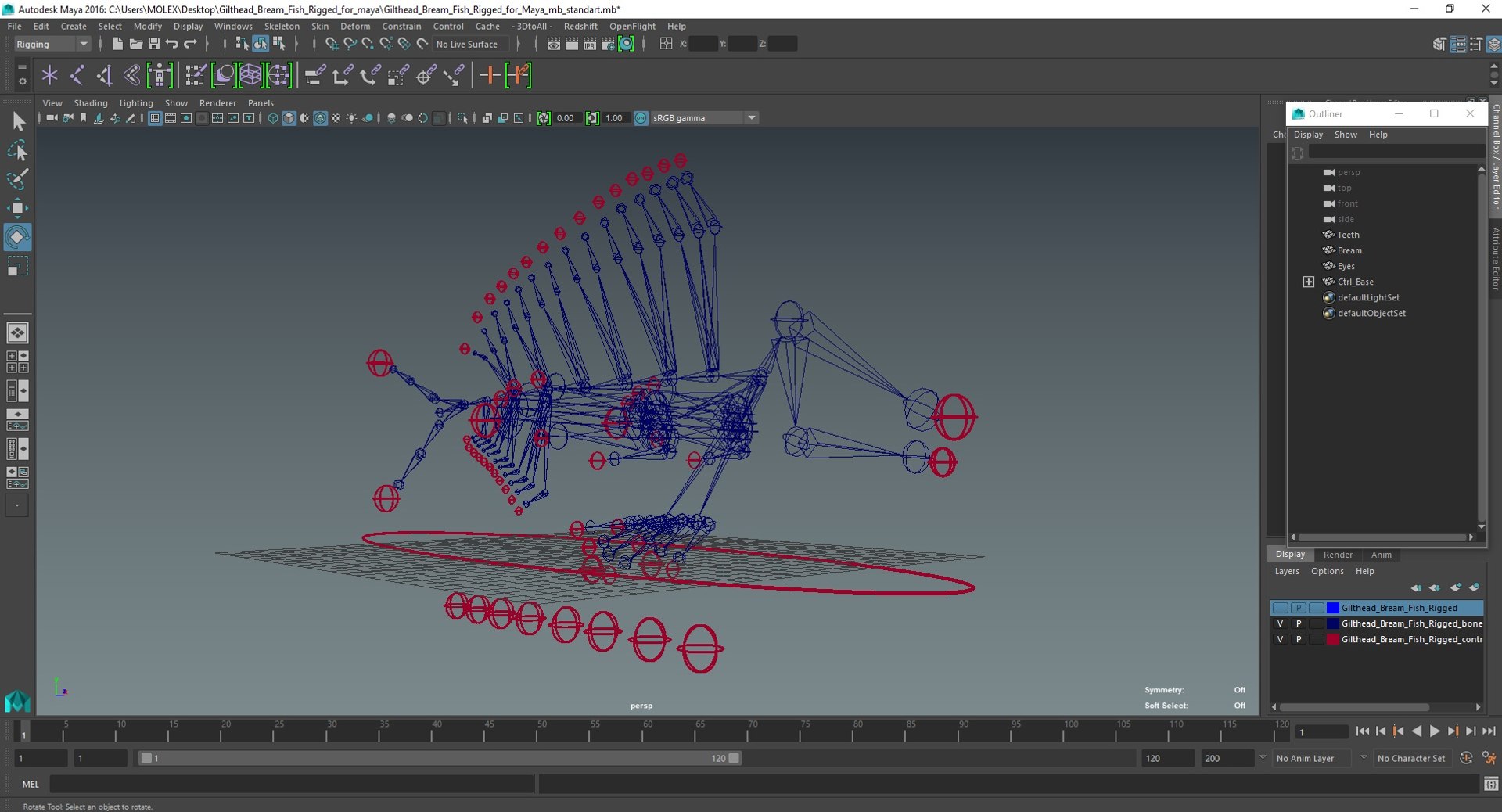Toggle playback P on Gilthead_Bream_Fish_Rigged_bone layer

click(1299, 623)
